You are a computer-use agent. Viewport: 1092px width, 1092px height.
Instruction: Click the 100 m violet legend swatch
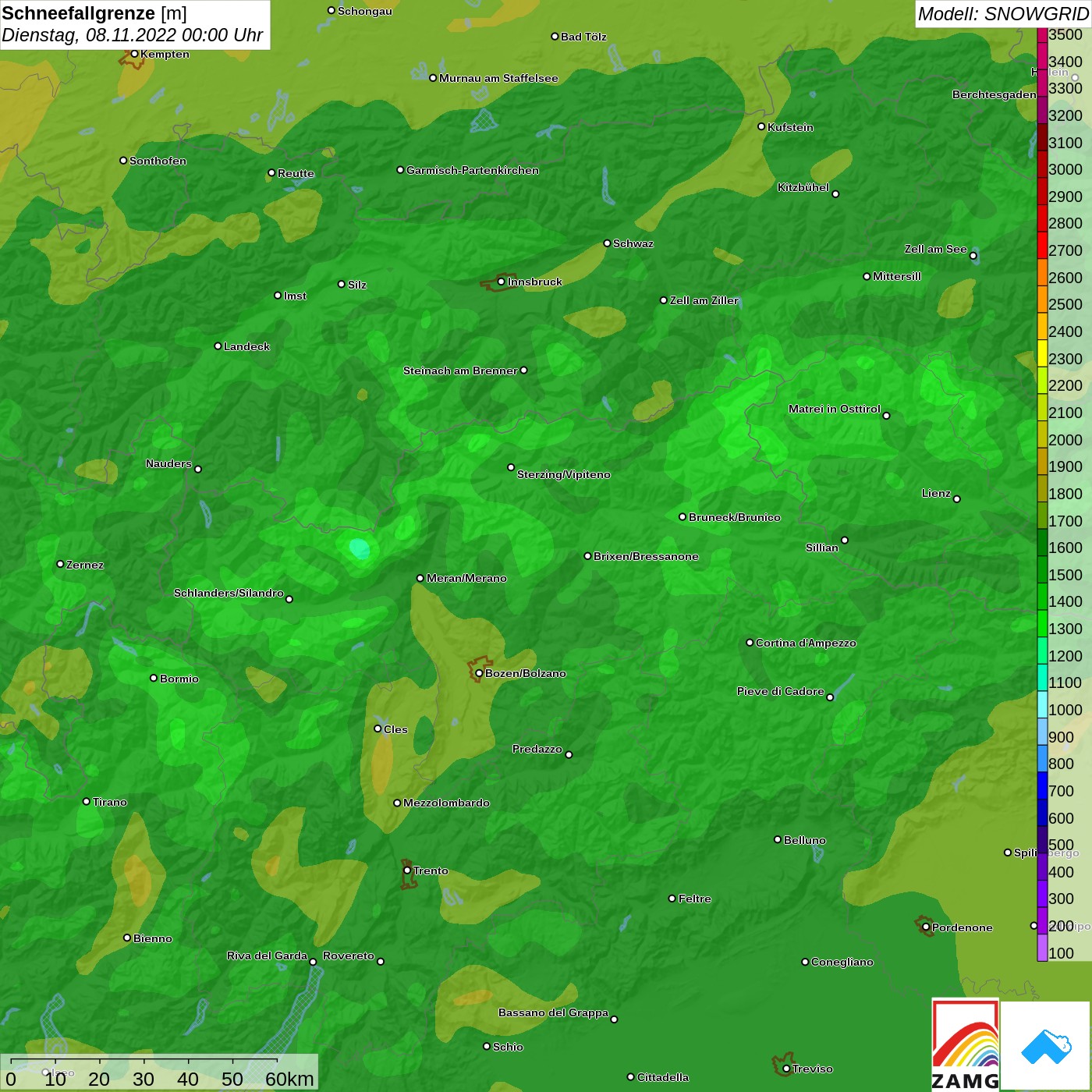[1042, 948]
